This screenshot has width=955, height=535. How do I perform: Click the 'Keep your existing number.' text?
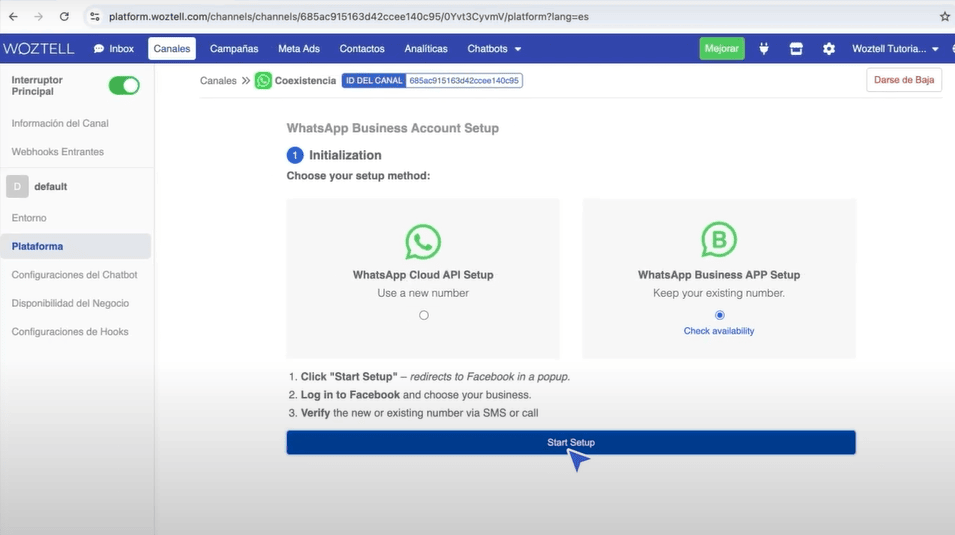(x=719, y=293)
